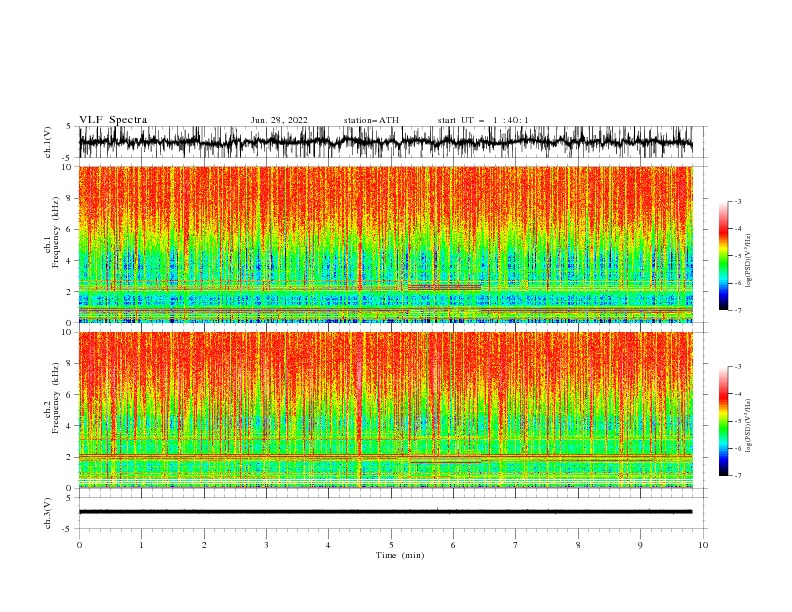Click the 'VLF Spectra' title text

[113, 120]
